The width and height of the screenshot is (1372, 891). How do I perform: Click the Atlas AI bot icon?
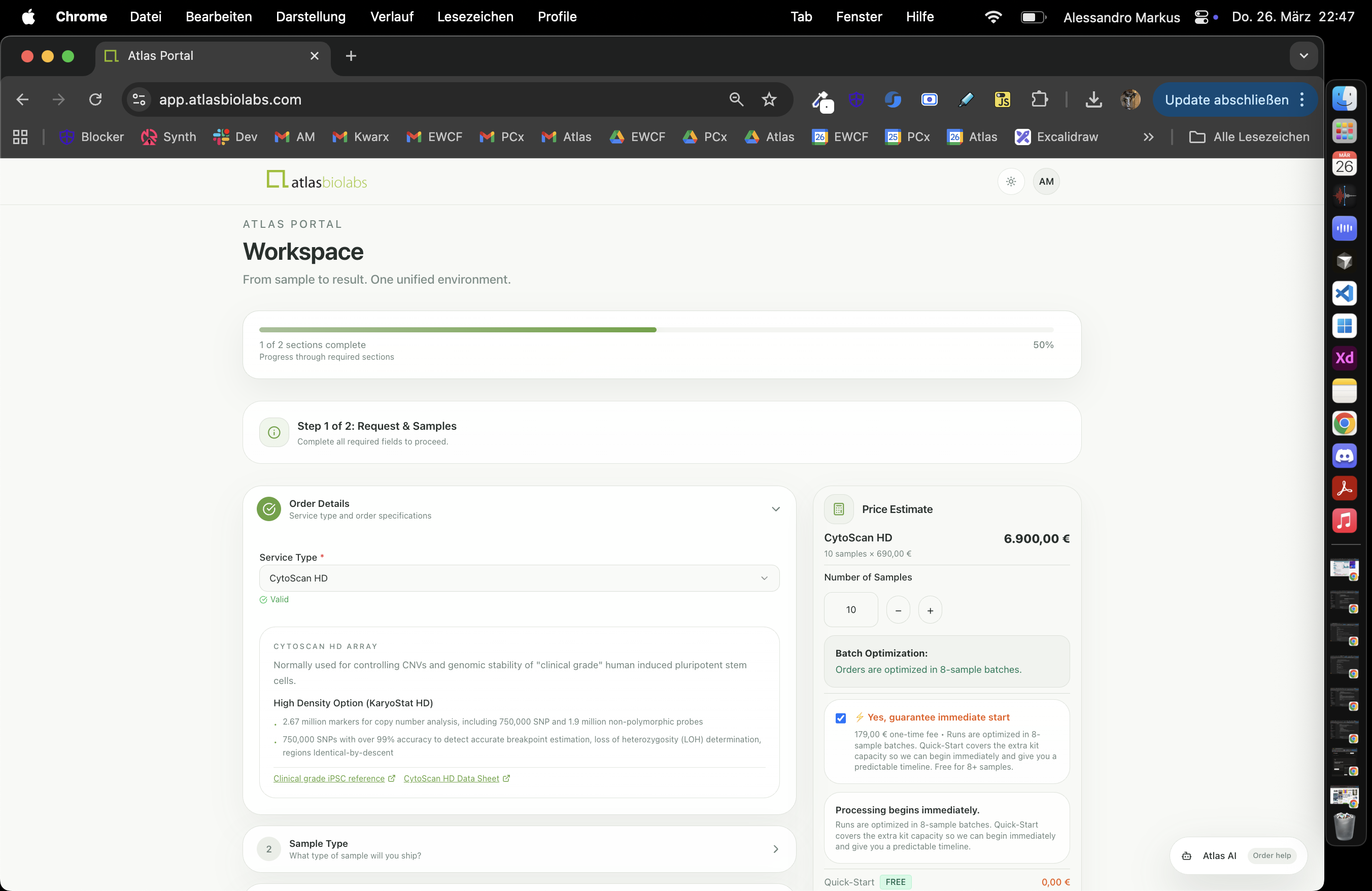pos(1186,856)
